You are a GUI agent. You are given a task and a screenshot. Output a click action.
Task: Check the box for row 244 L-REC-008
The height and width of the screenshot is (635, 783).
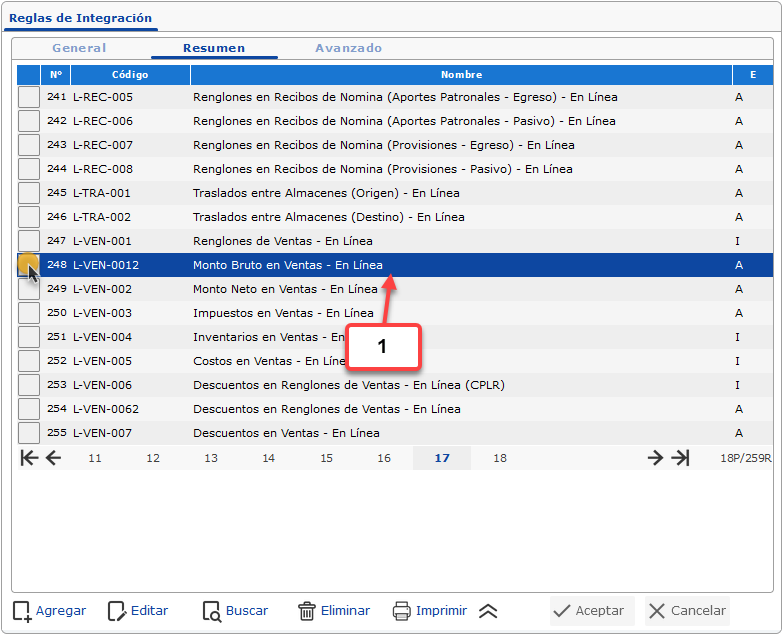pyautogui.click(x=29, y=169)
